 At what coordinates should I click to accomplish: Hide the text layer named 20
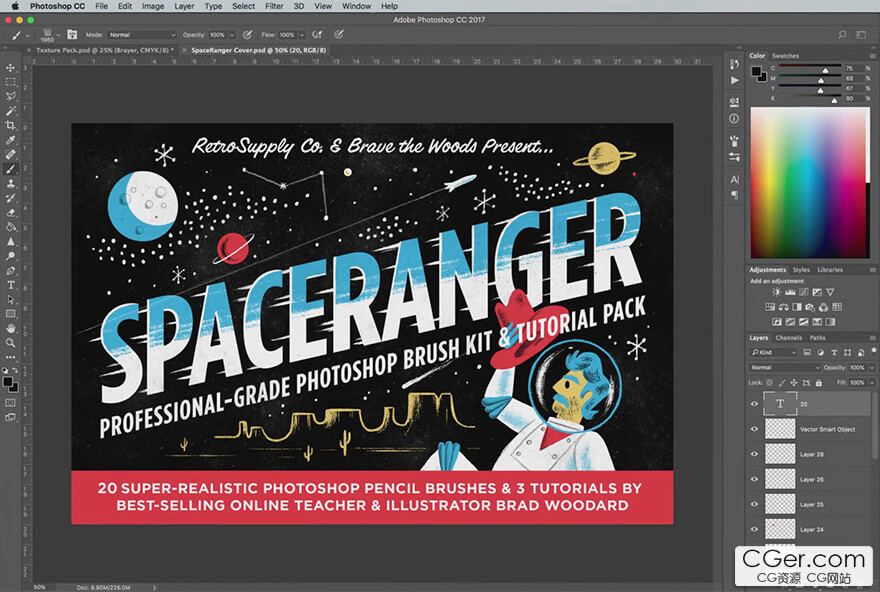754,404
